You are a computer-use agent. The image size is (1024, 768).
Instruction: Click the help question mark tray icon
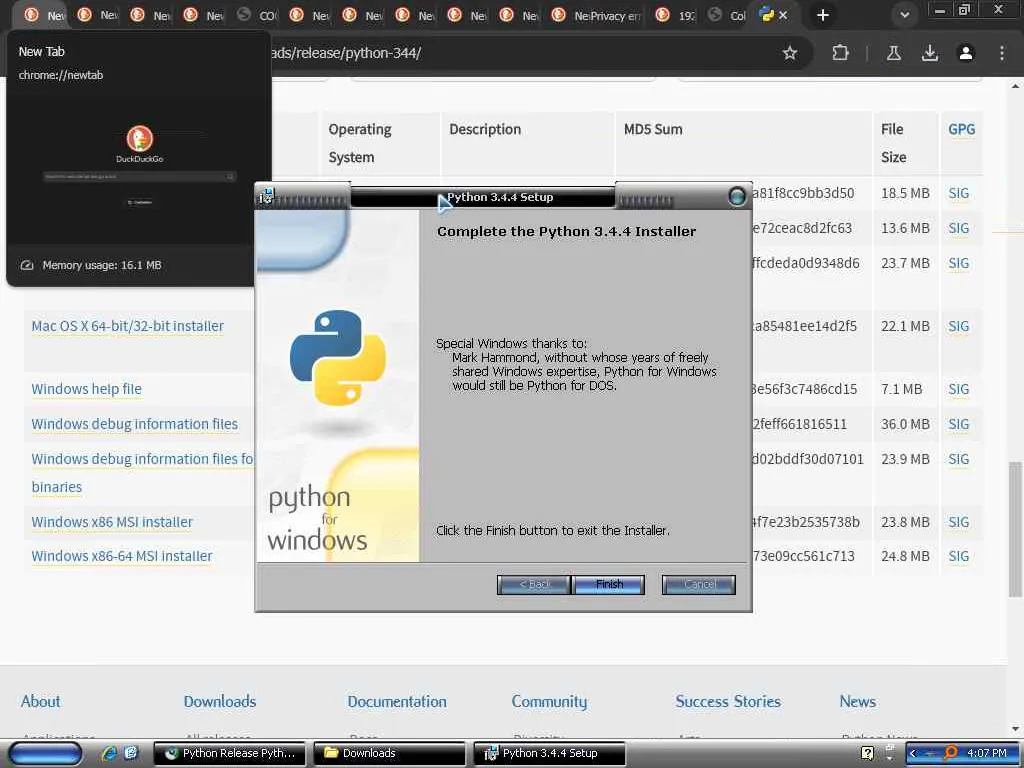pos(867,753)
